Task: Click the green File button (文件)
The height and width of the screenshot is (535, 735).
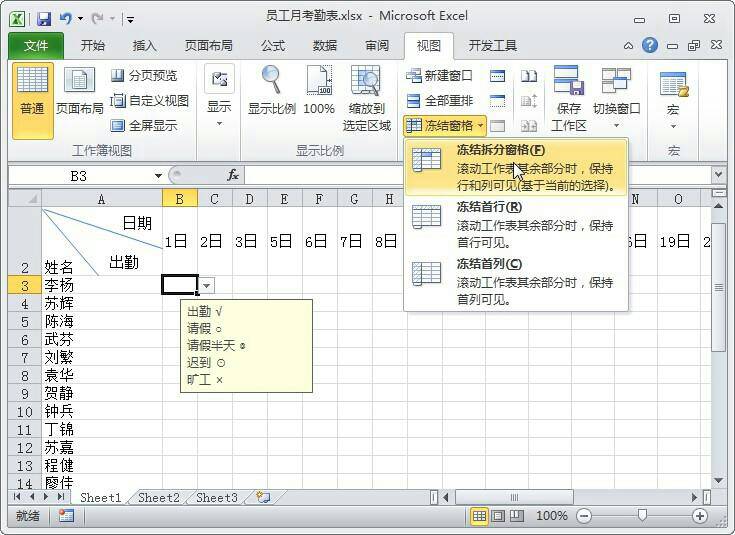Action: (36, 46)
